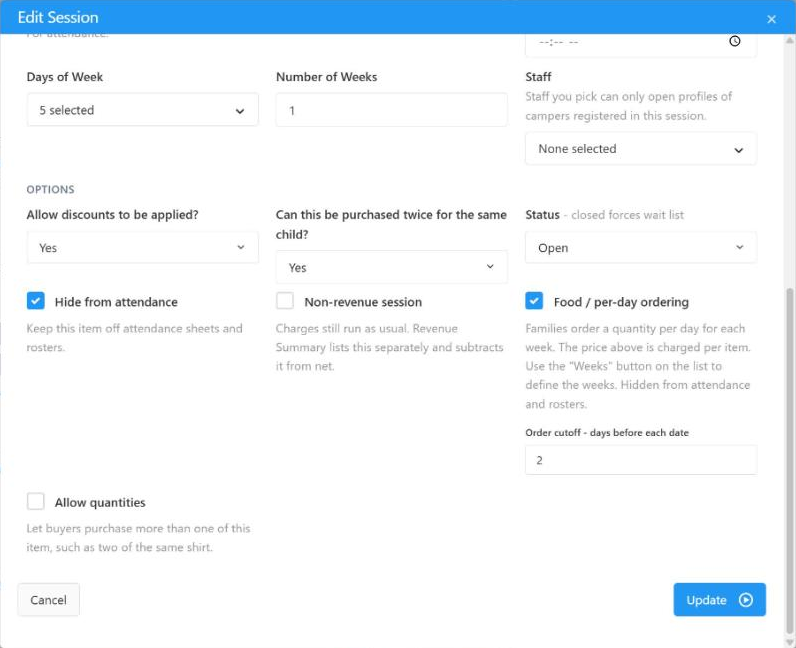Click the vertical scrollbar thumb
Screen dimensions: 796x648
pos(790,460)
